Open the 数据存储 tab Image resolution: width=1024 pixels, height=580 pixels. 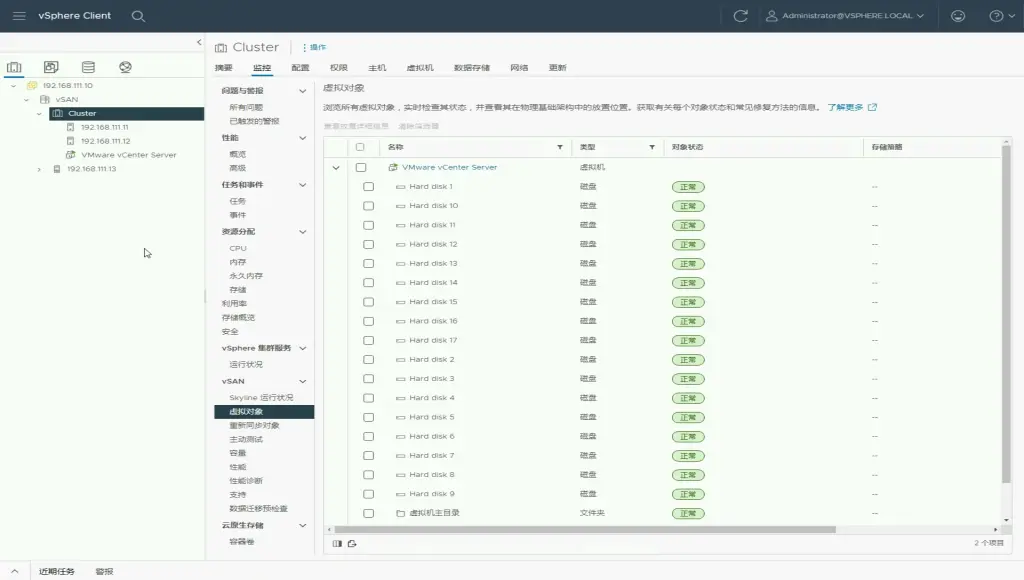(471, 68)
